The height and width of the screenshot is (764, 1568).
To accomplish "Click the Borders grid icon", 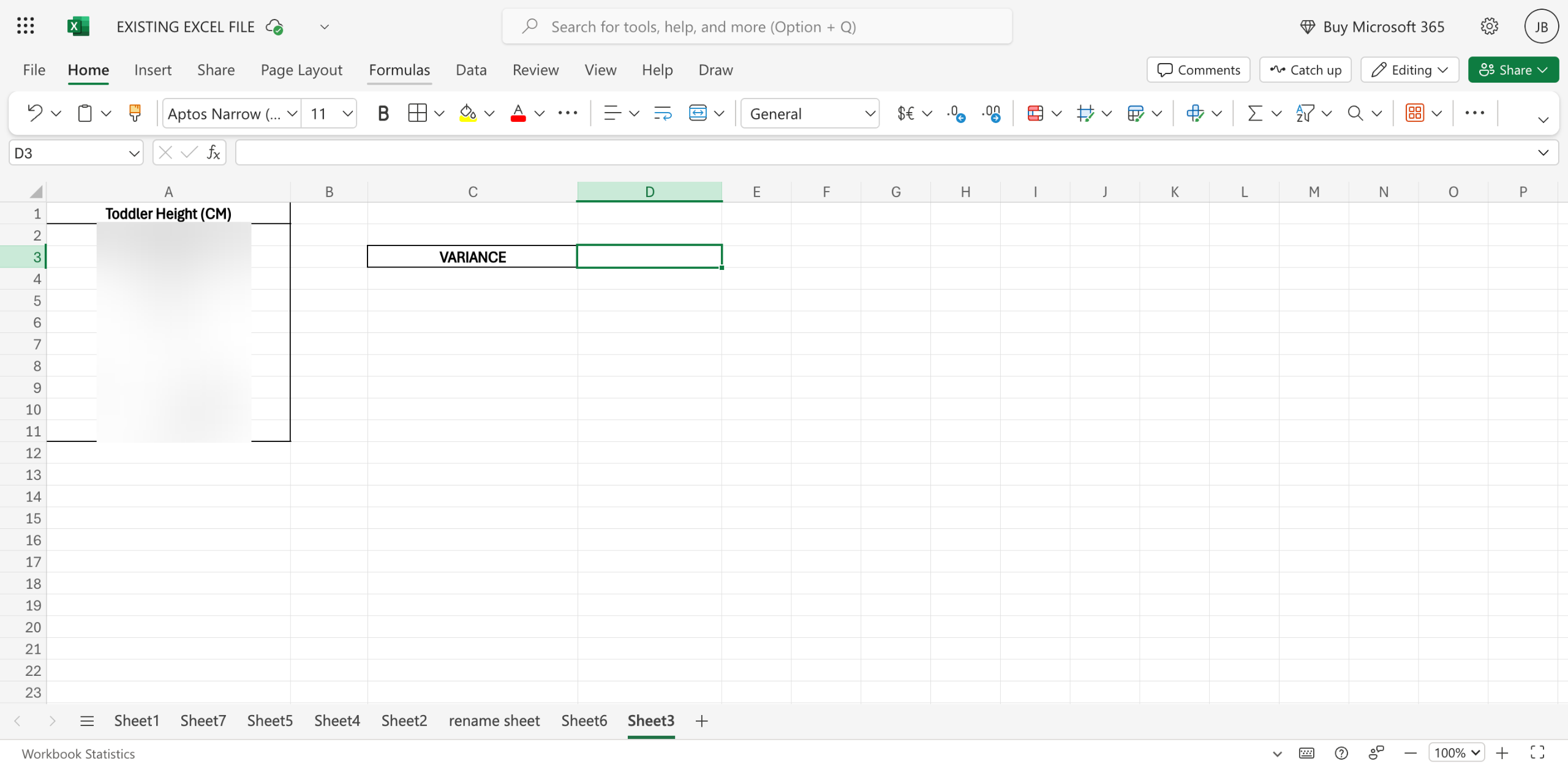I will (417, 113).
